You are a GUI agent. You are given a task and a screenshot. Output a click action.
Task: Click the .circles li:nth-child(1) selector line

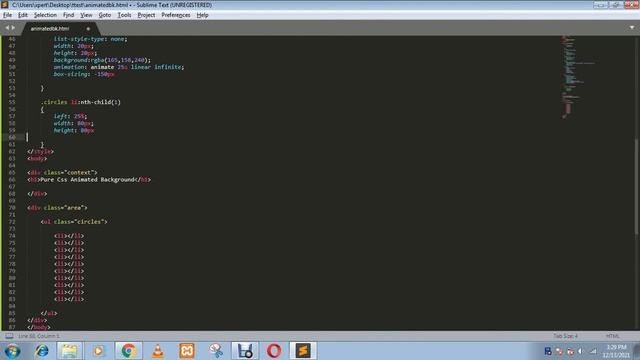[81, 102]
